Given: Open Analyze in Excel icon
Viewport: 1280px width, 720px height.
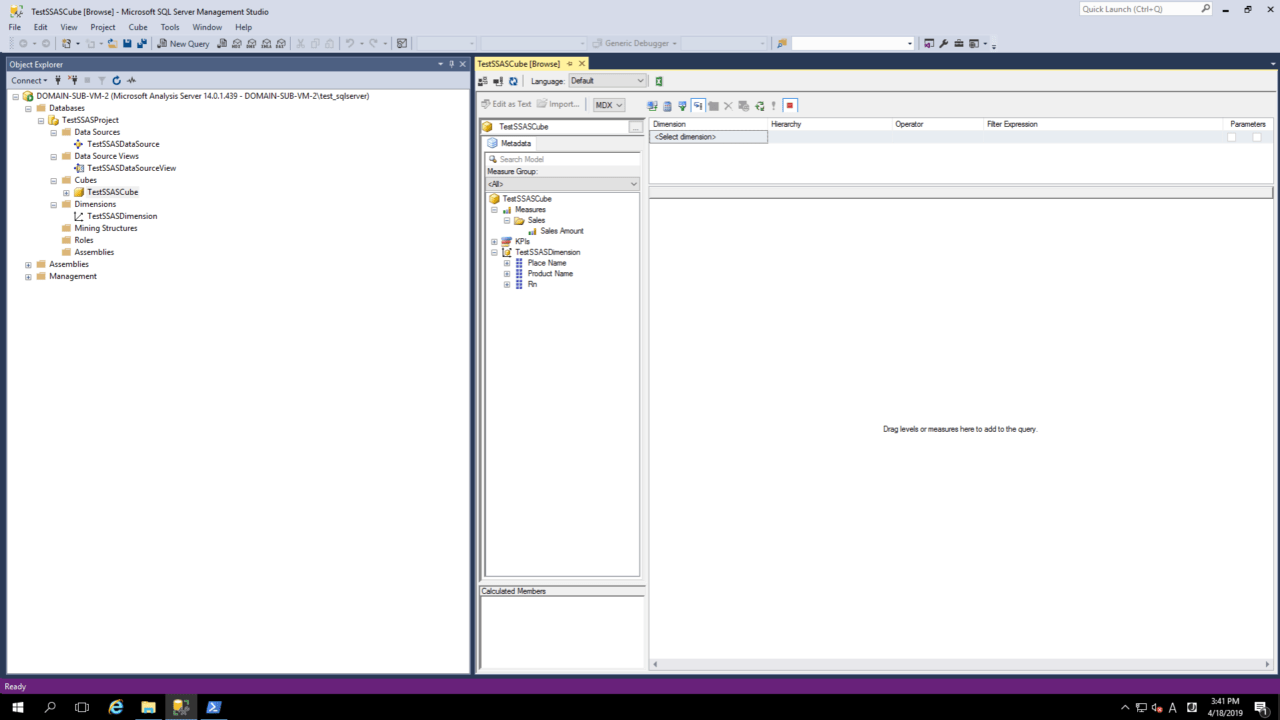Looking at the screenshot, I should (x=658, y=81).
